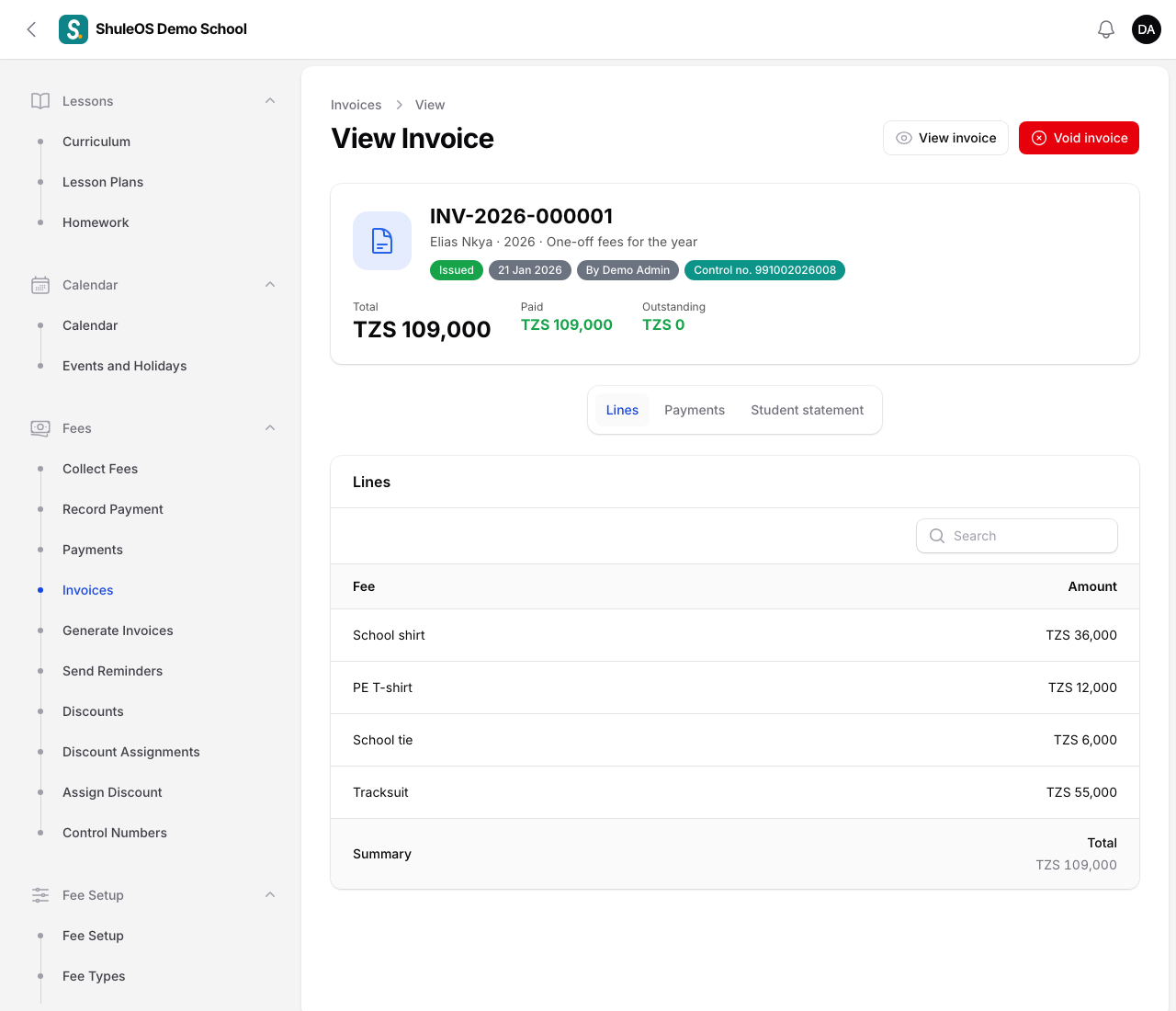Open Curriculum in the sidebar
The image size is (1176, 1011).
click(x=96, y=142)
